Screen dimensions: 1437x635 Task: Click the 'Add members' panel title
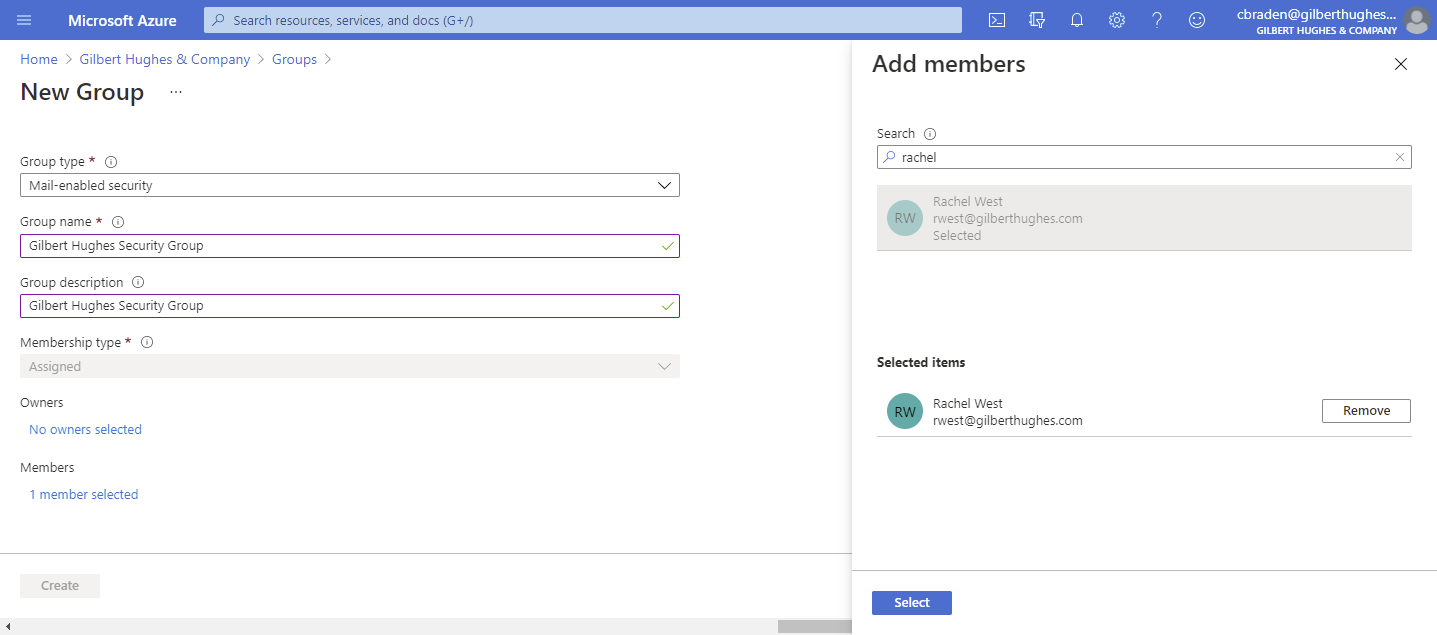[x=949, y=64]
